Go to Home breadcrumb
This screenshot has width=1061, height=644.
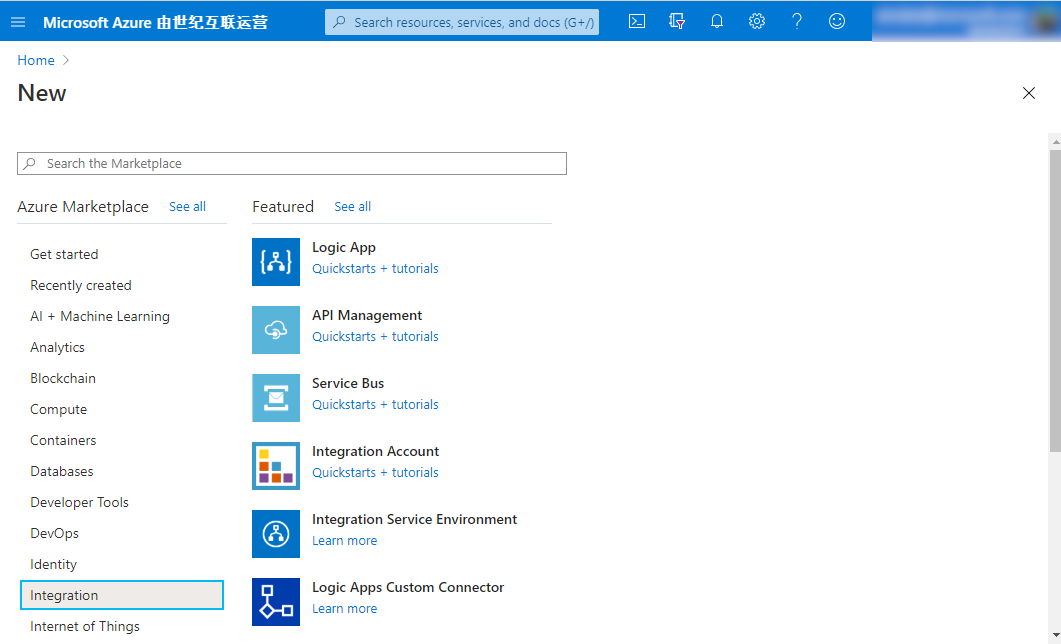pos(36,60)
